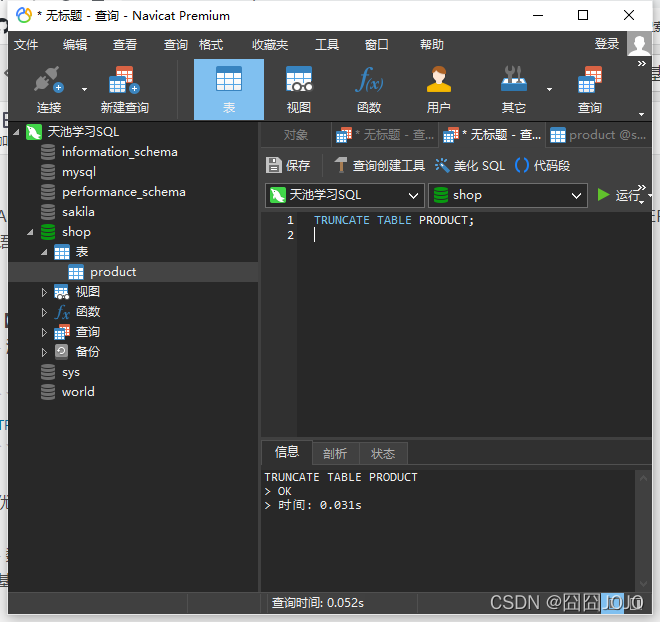Expand the 查询 (queries) node
The width and height of the screenshot is (660, 622).
(44, 332)
